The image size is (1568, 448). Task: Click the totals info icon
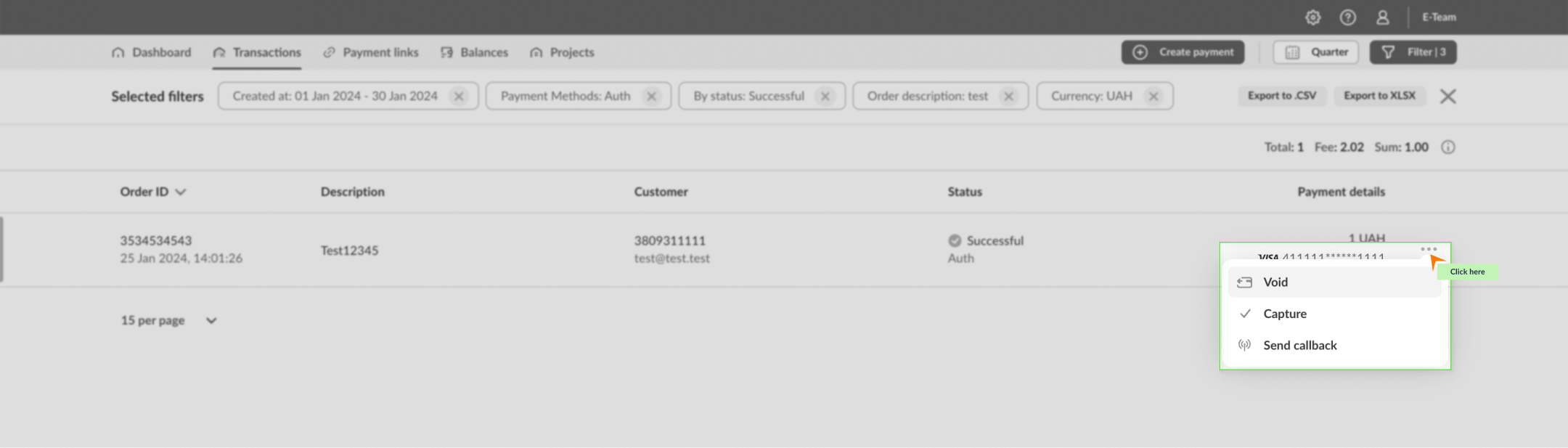[x=1447, y=147]
